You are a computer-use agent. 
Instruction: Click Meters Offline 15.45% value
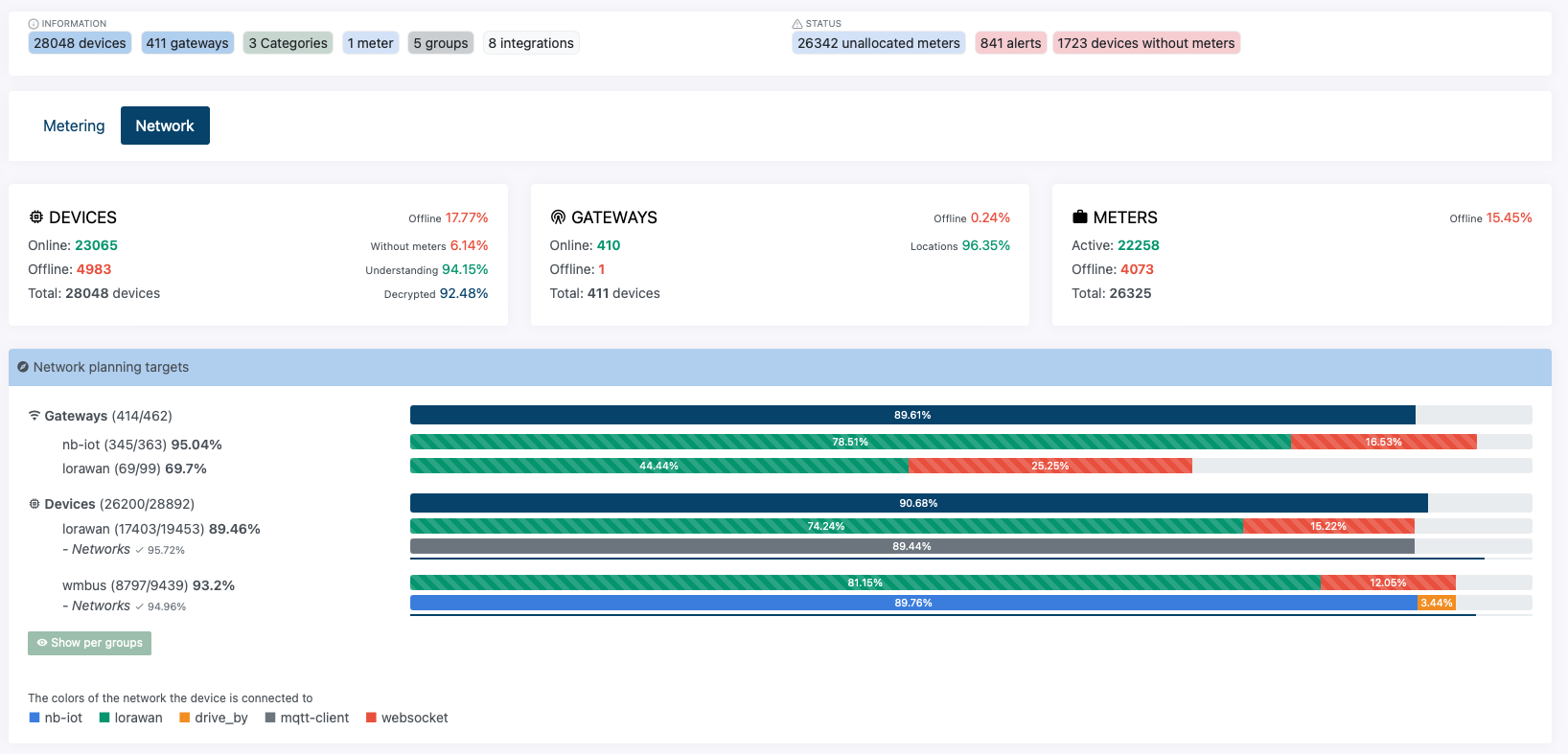[1510, 217]
